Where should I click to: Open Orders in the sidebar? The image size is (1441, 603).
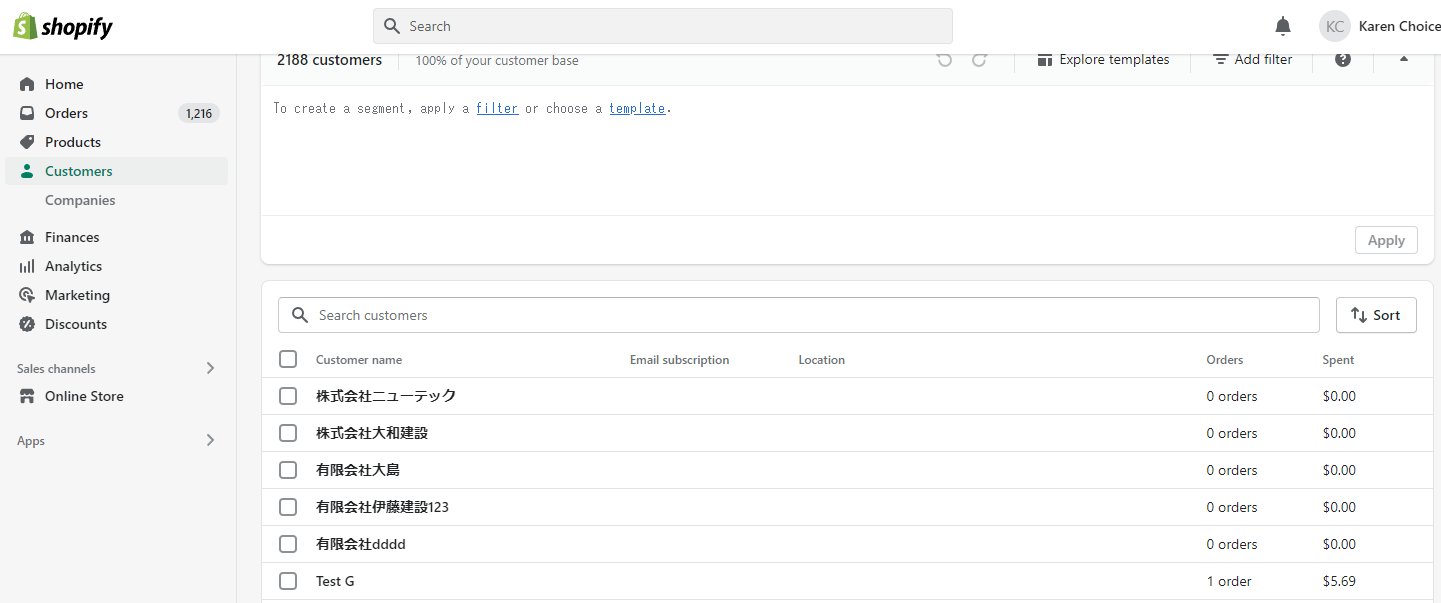66,113
